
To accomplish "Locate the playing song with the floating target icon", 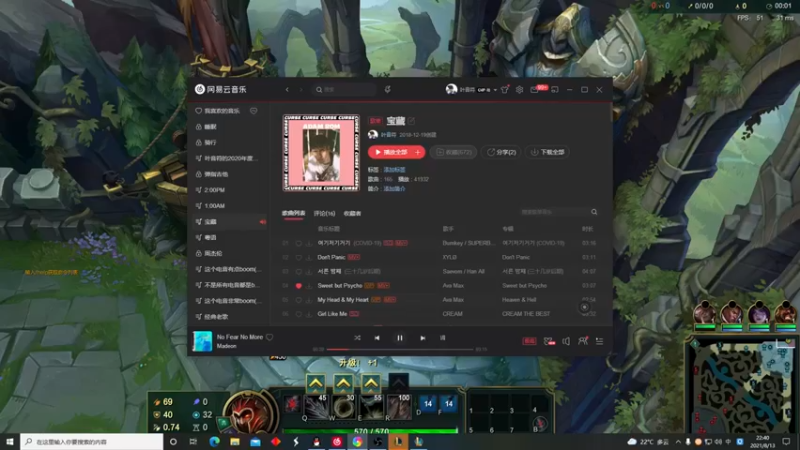I will [x=585, y=307].
